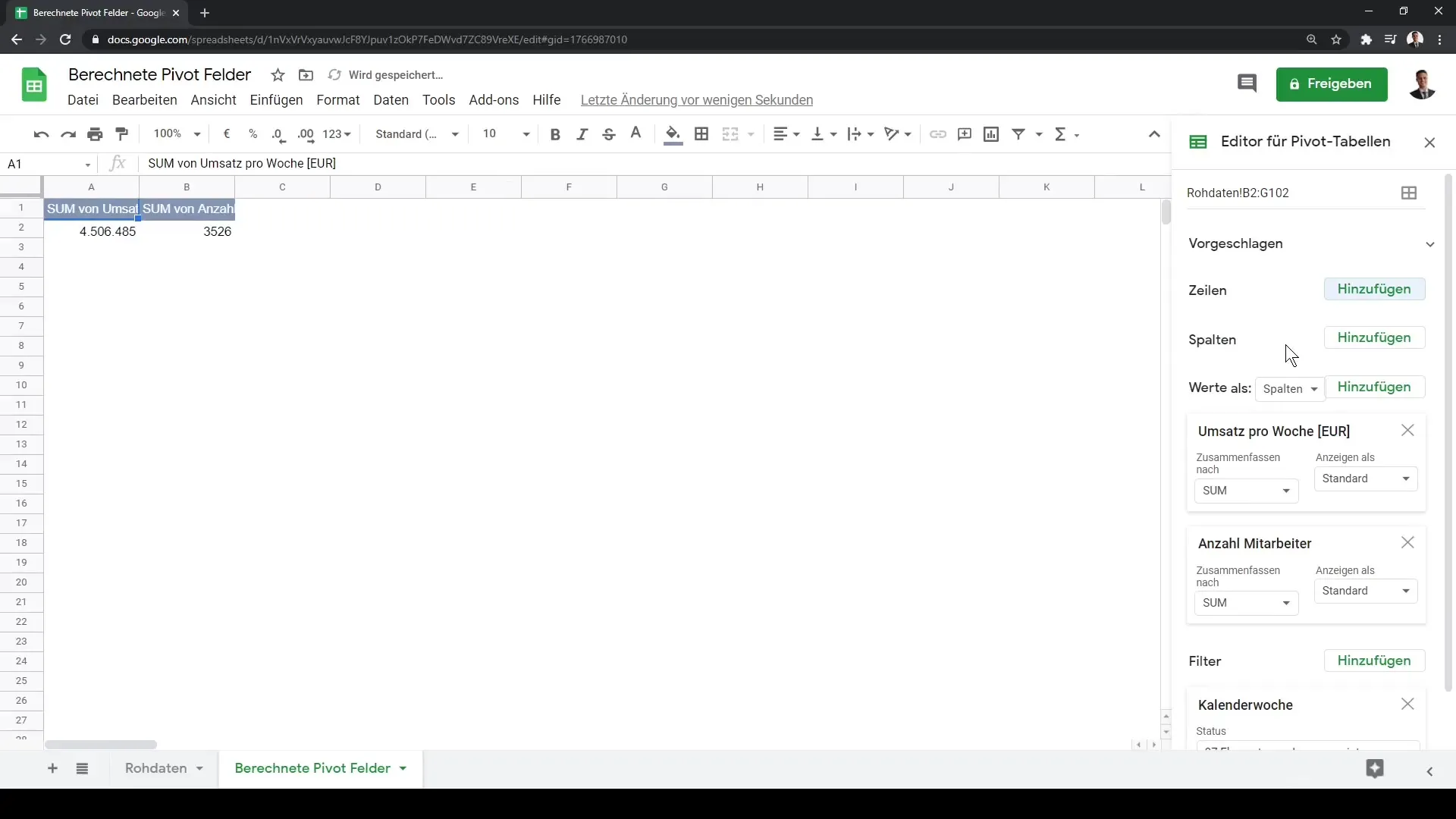This screenshot has width=1456, height=819.
Task: Expand the Vorgeschlagen section
Action: [1429, 244]
